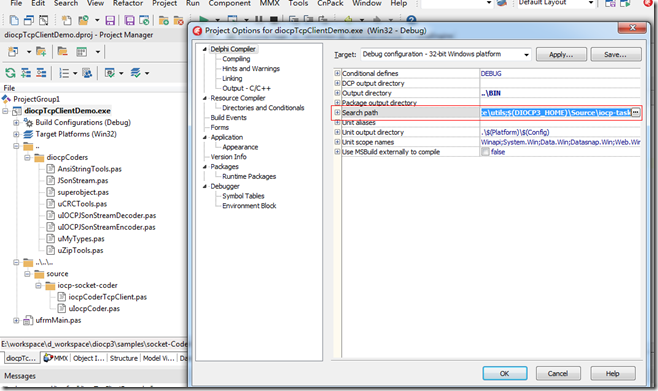
Task: Expand the Unit scope names property
Action: (337, 142)
